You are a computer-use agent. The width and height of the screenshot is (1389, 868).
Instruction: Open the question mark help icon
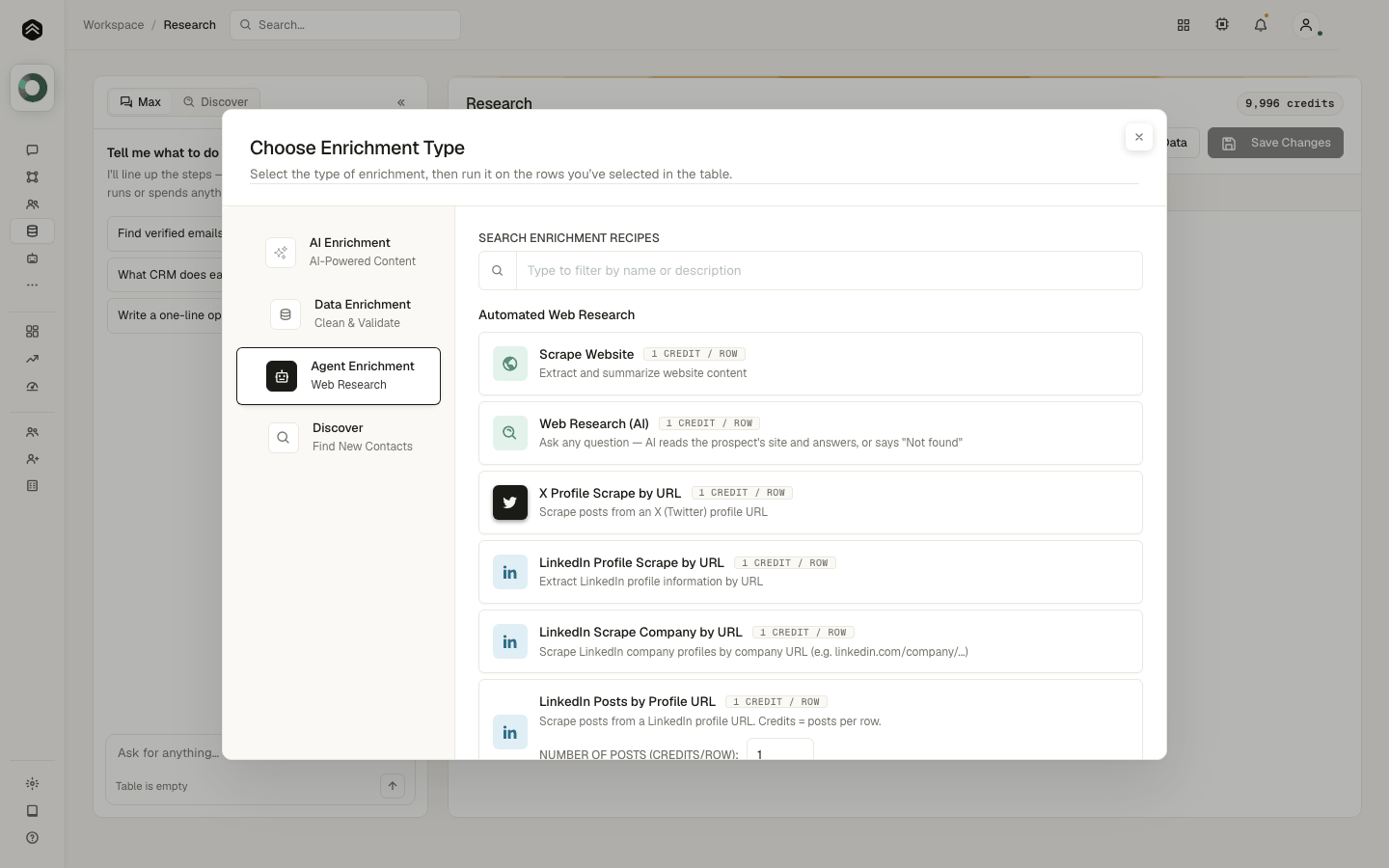pyautogui.click(x=32, y=838)
